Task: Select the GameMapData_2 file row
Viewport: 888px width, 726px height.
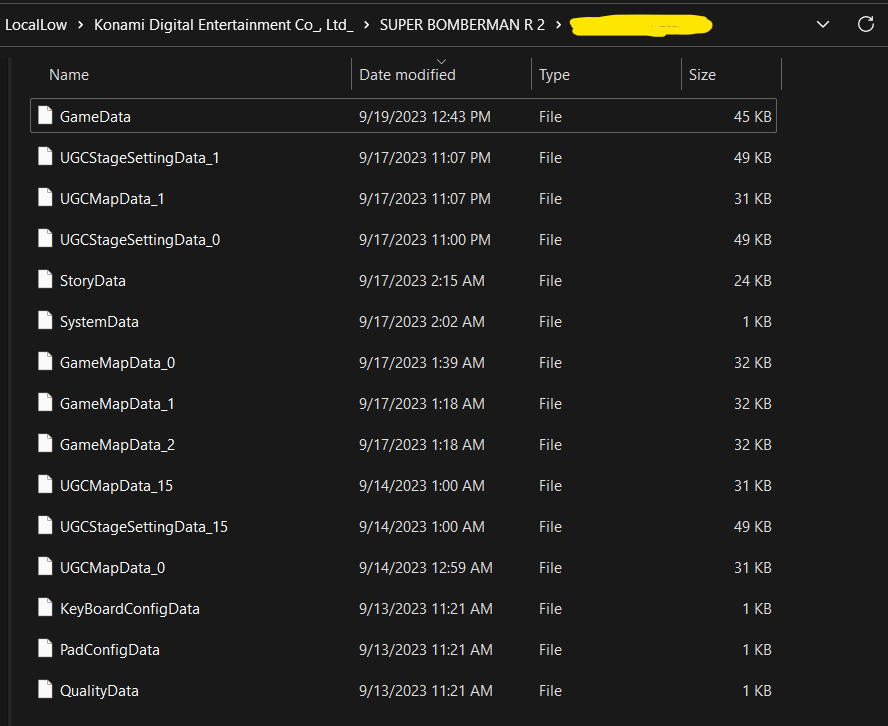Action: pyautogui.click(x=117, y=444)
